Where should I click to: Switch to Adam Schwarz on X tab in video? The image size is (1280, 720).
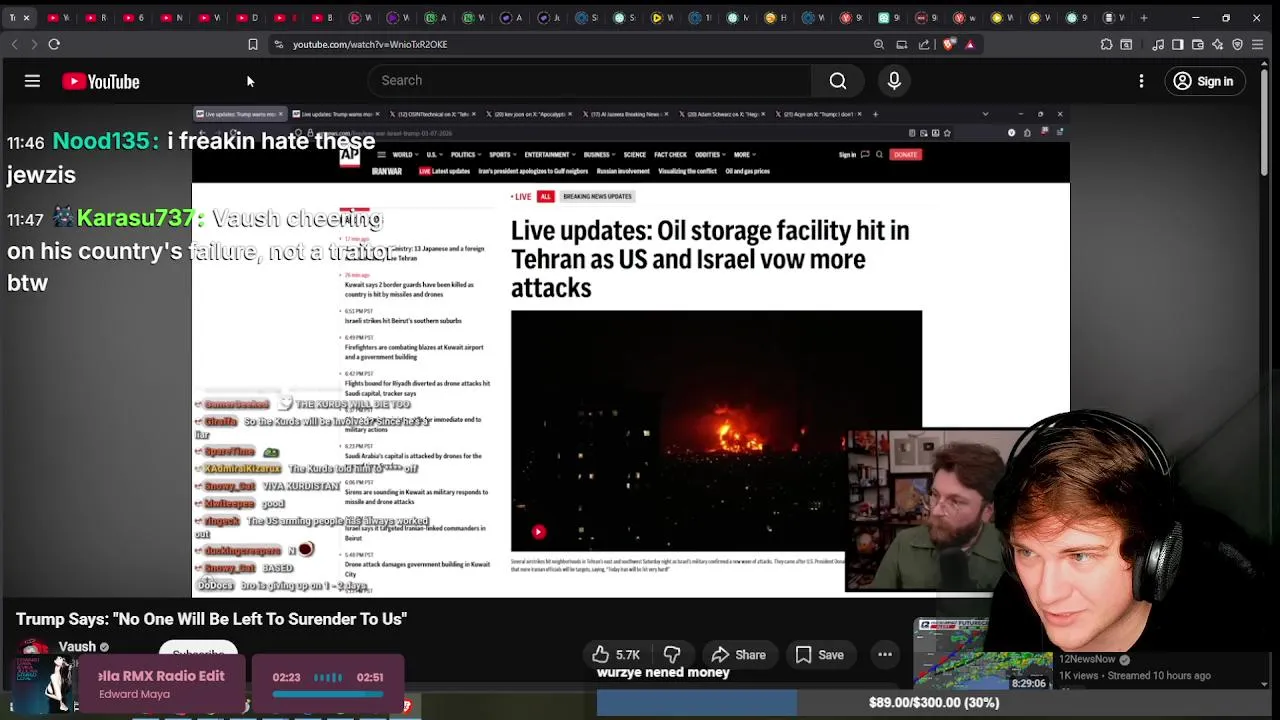click(x=721, y=114)
